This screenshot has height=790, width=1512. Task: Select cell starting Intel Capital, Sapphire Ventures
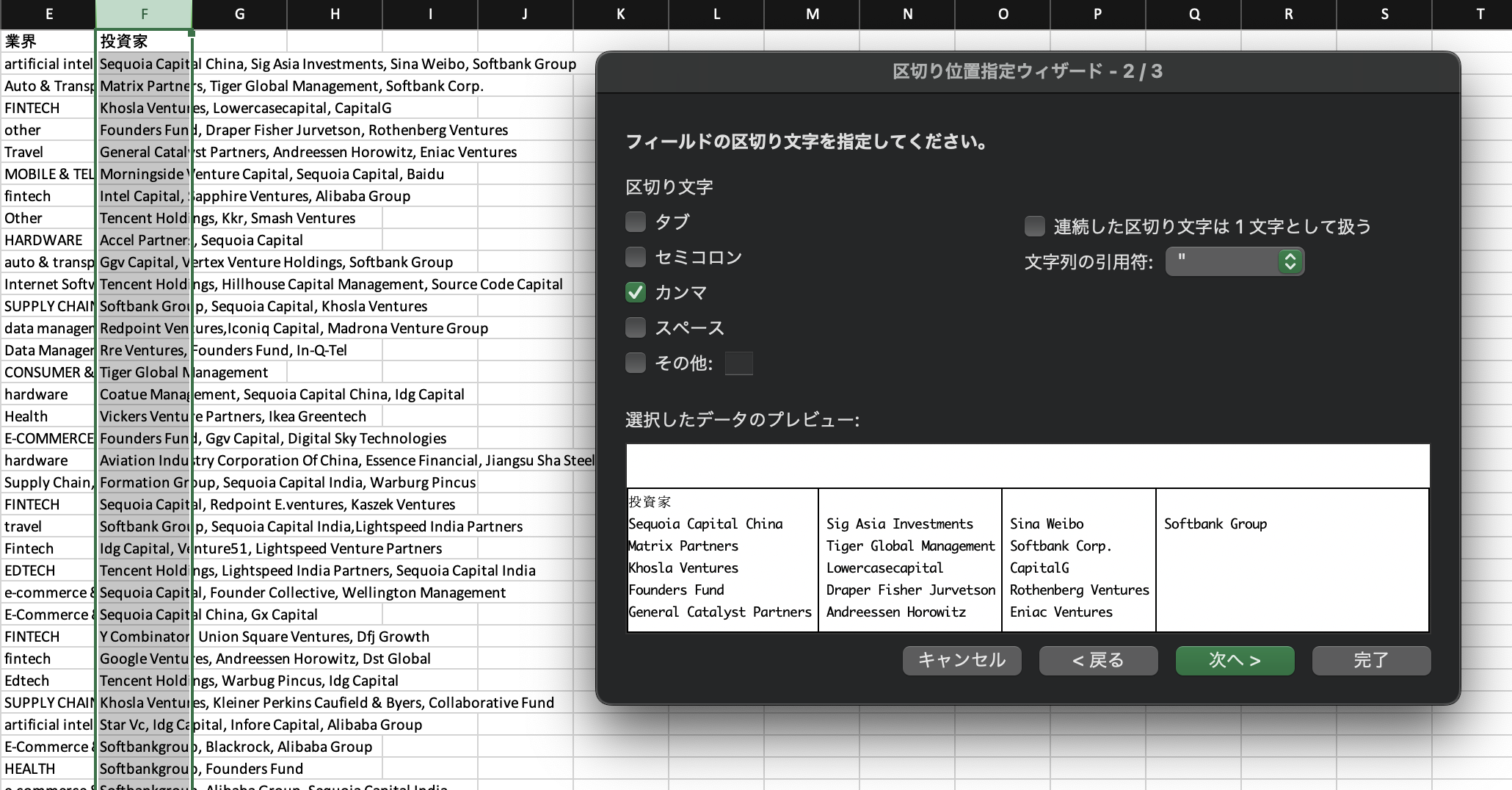click(x=144, y=196)
